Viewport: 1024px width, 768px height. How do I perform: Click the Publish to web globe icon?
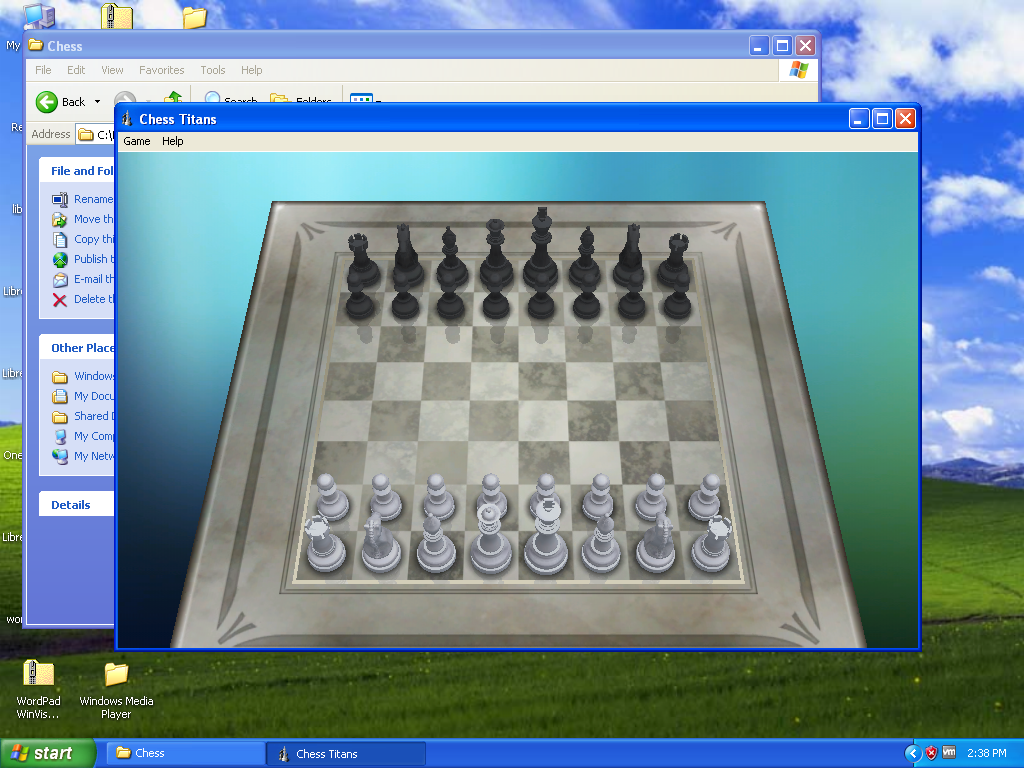(60, 260)
